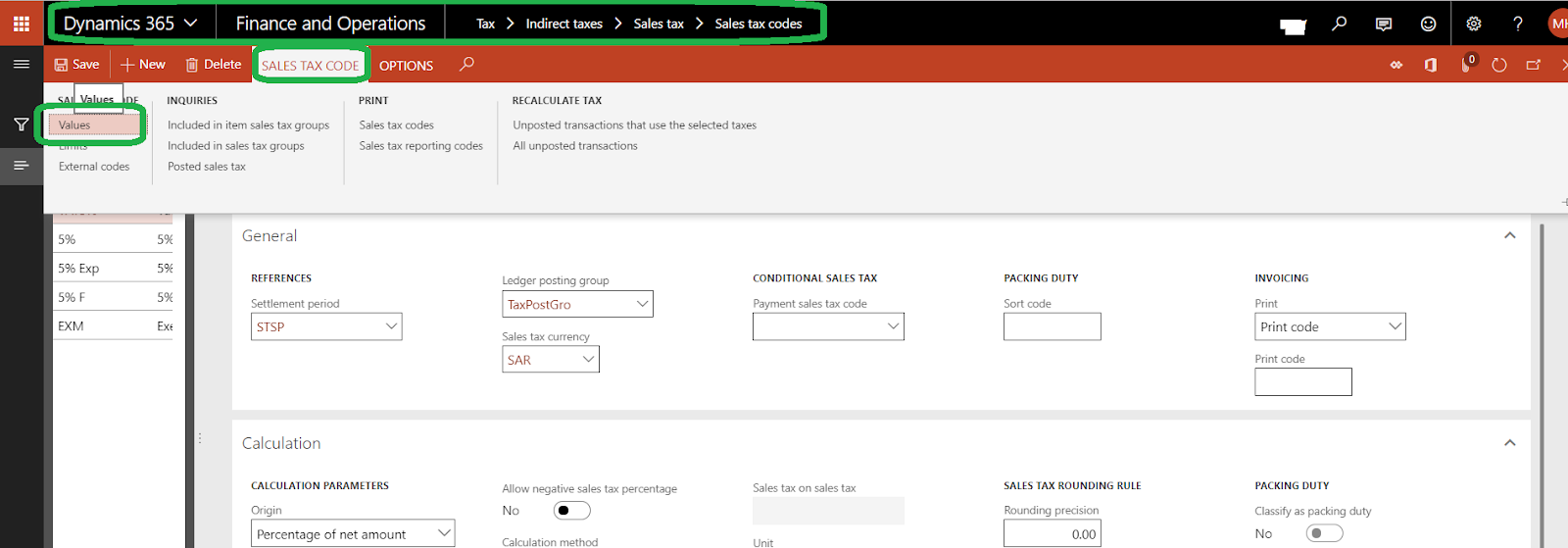Open the settings gear icon

click(x=1473, y=24)
